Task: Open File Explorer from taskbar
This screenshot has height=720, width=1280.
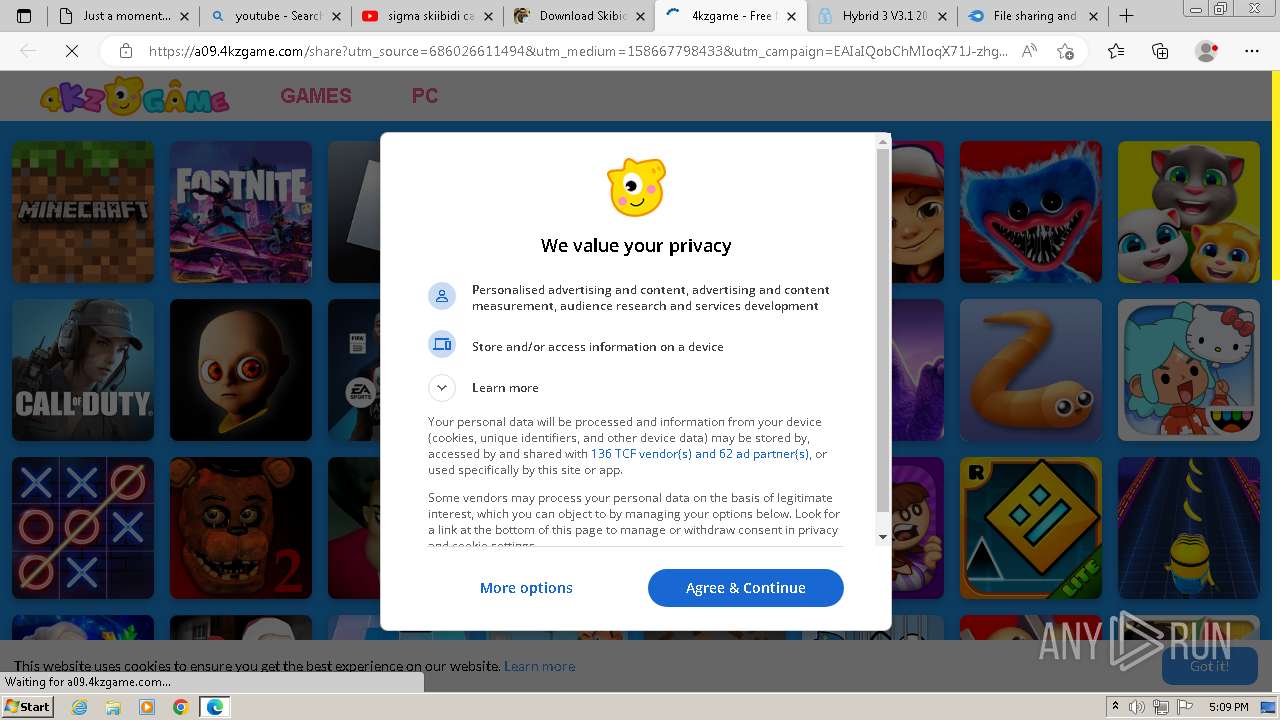Action: [113, 707]
